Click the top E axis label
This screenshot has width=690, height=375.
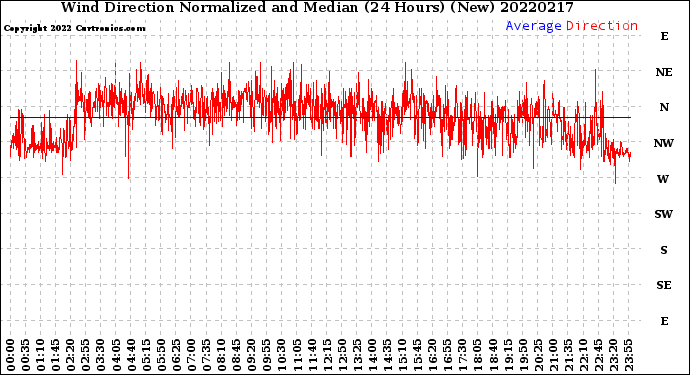pyautogui.click(x=664, y=36)
